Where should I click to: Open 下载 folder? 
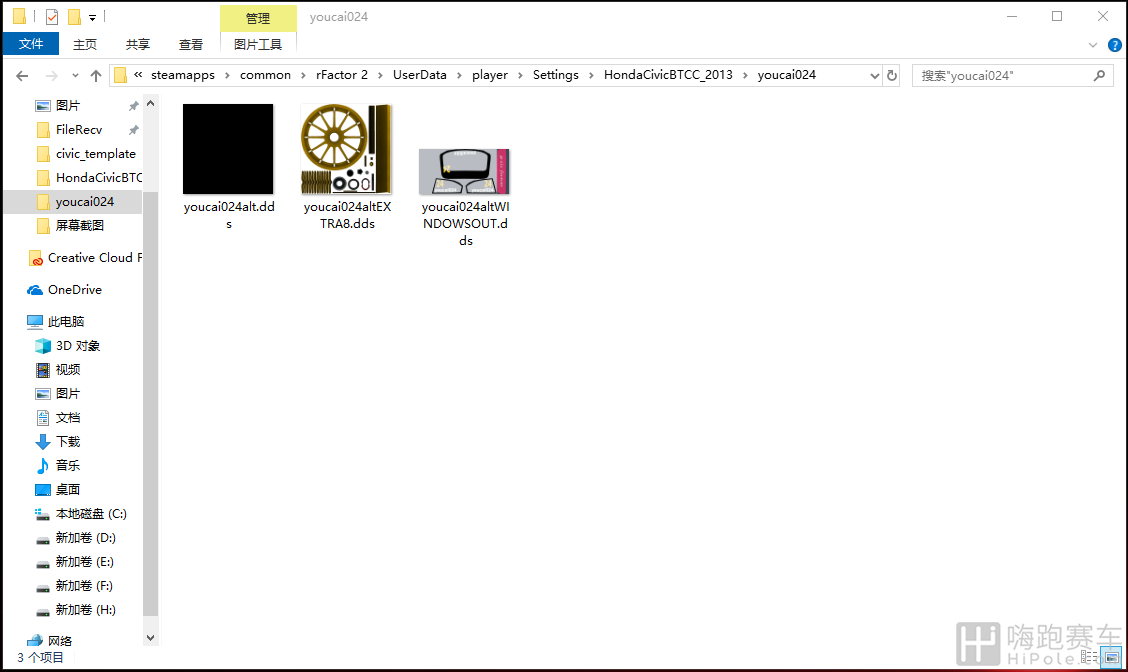point(68,442)
